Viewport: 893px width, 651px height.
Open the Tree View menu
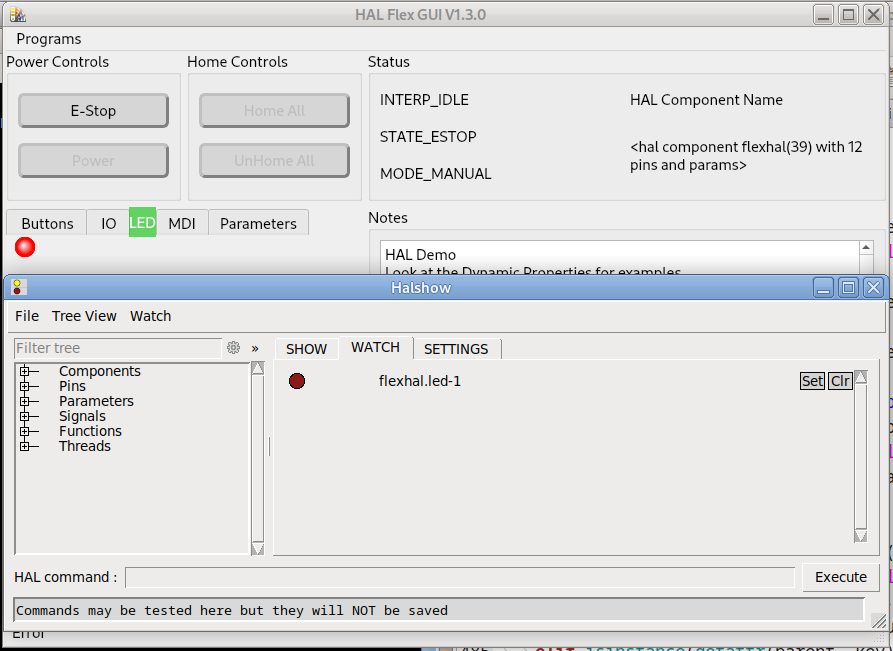tap(84, 316)
